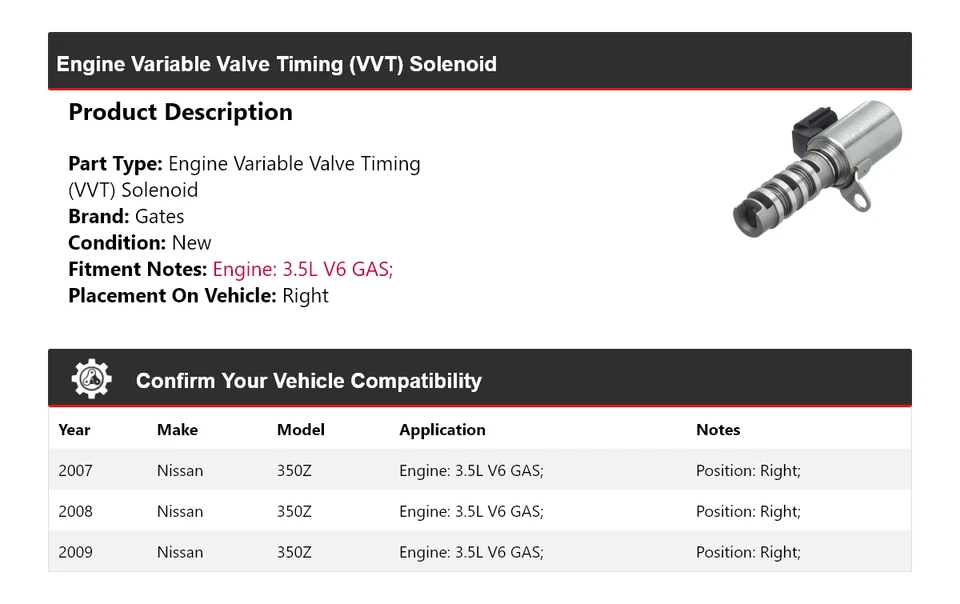
Task: Click the Product Description heading
Action: point(180,112)
